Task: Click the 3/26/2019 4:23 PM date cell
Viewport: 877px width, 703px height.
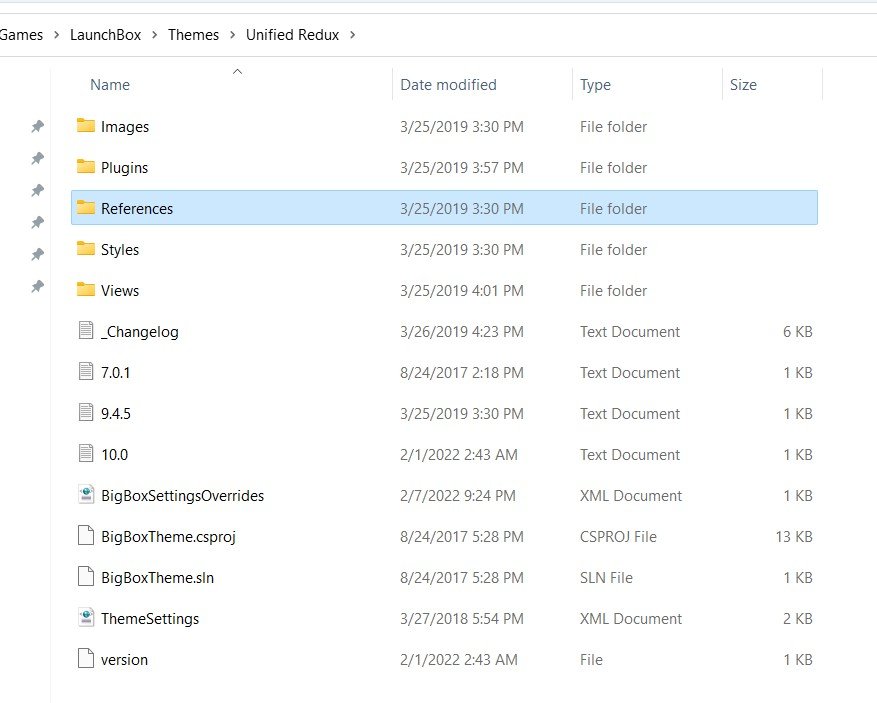Action: [462, 332]
